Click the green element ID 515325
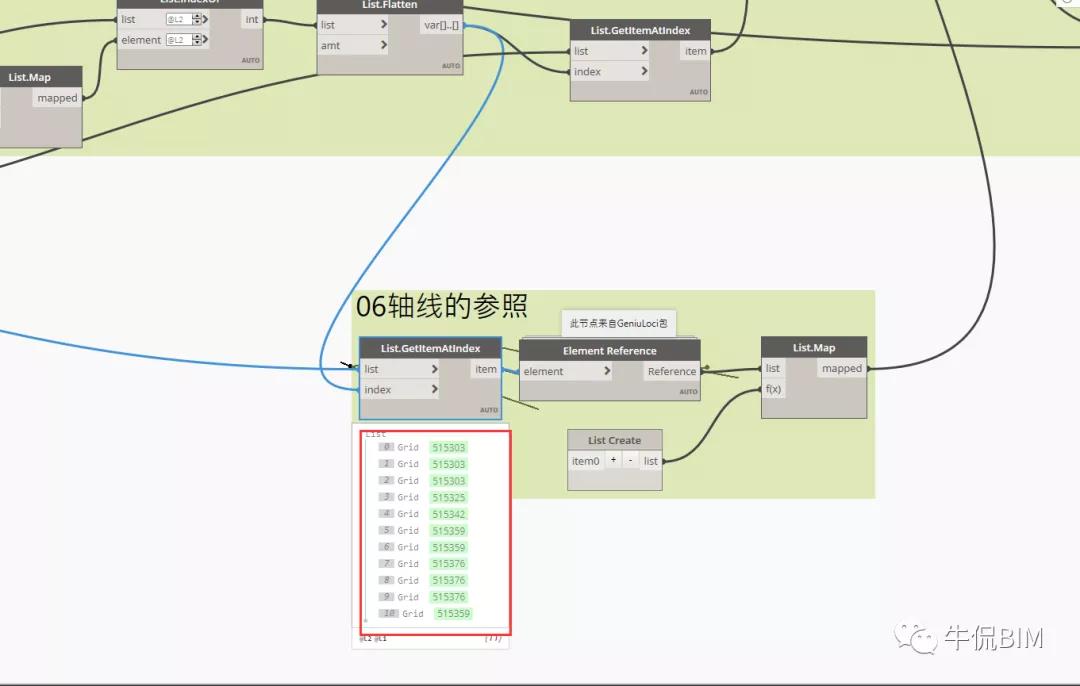 449,497
